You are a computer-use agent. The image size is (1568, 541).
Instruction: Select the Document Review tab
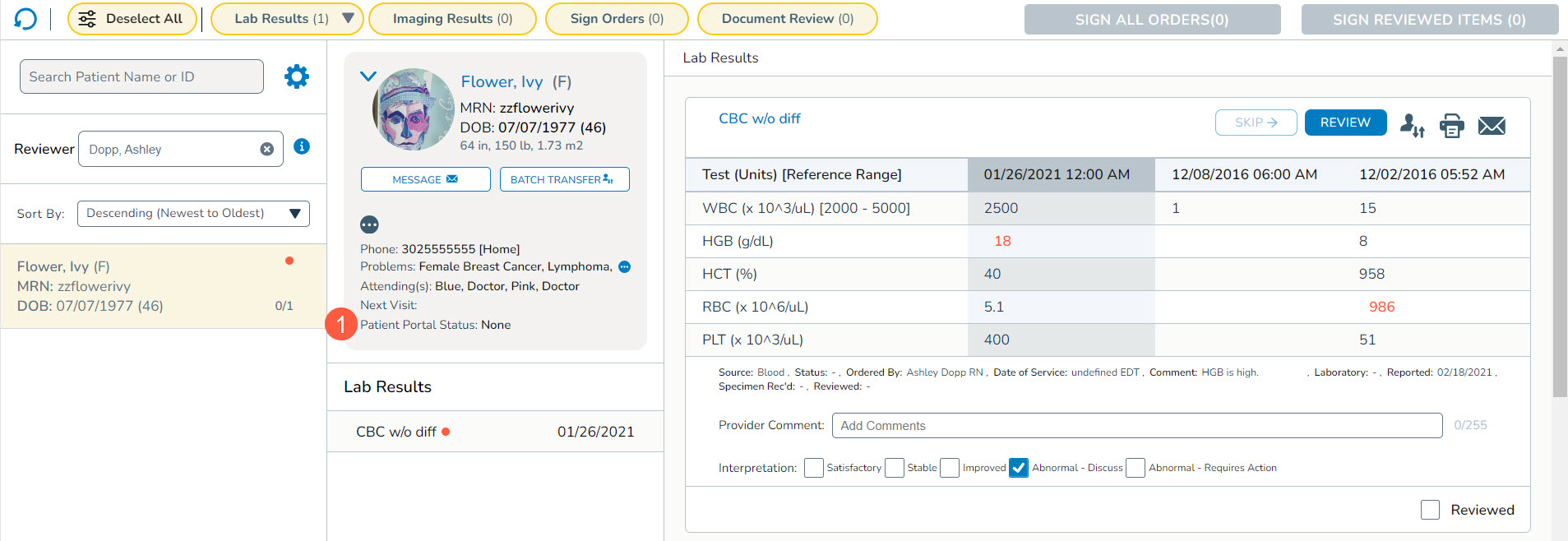(x=787, y=19)
